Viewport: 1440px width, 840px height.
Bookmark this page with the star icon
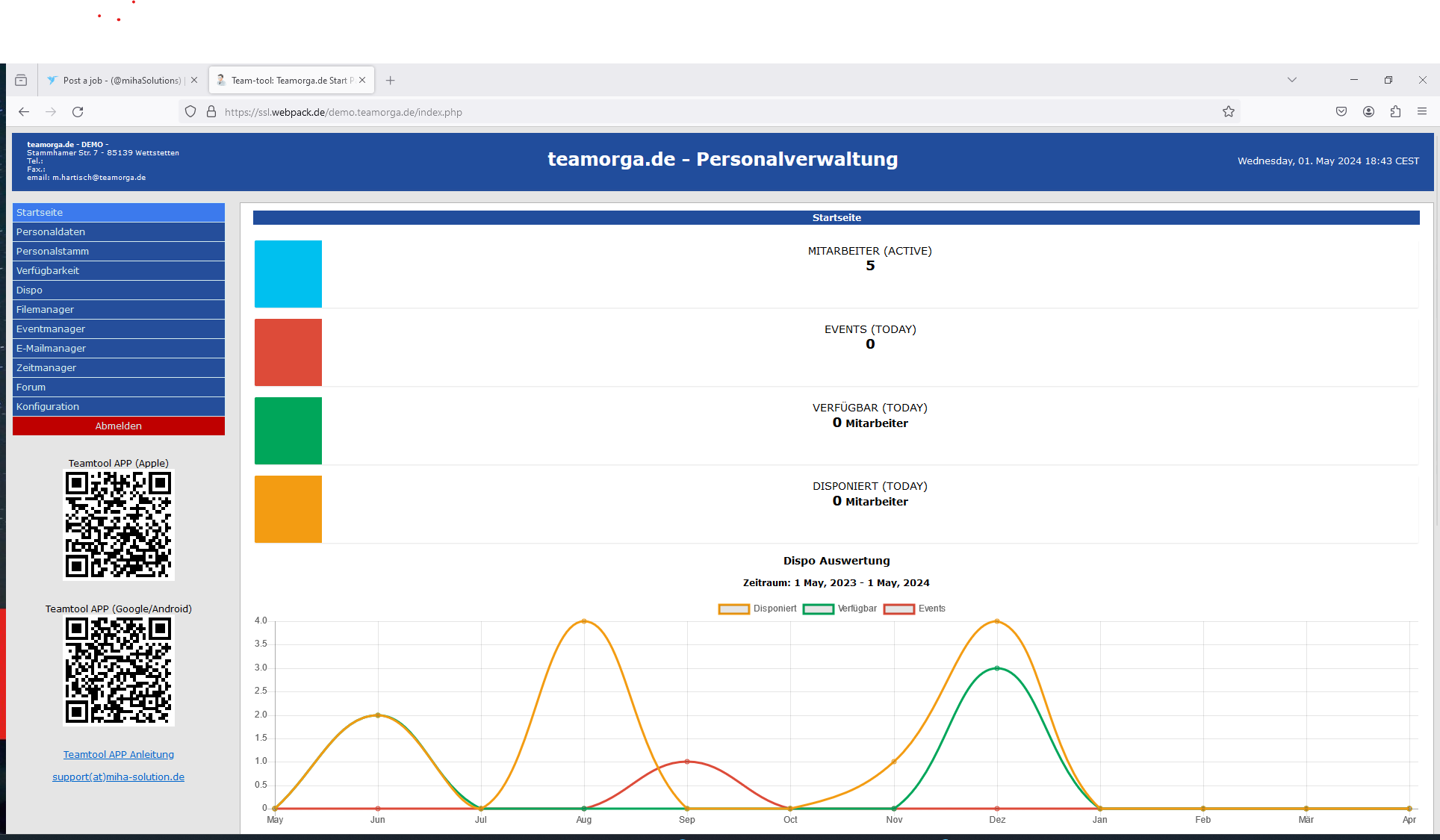tap(1229, 112)
